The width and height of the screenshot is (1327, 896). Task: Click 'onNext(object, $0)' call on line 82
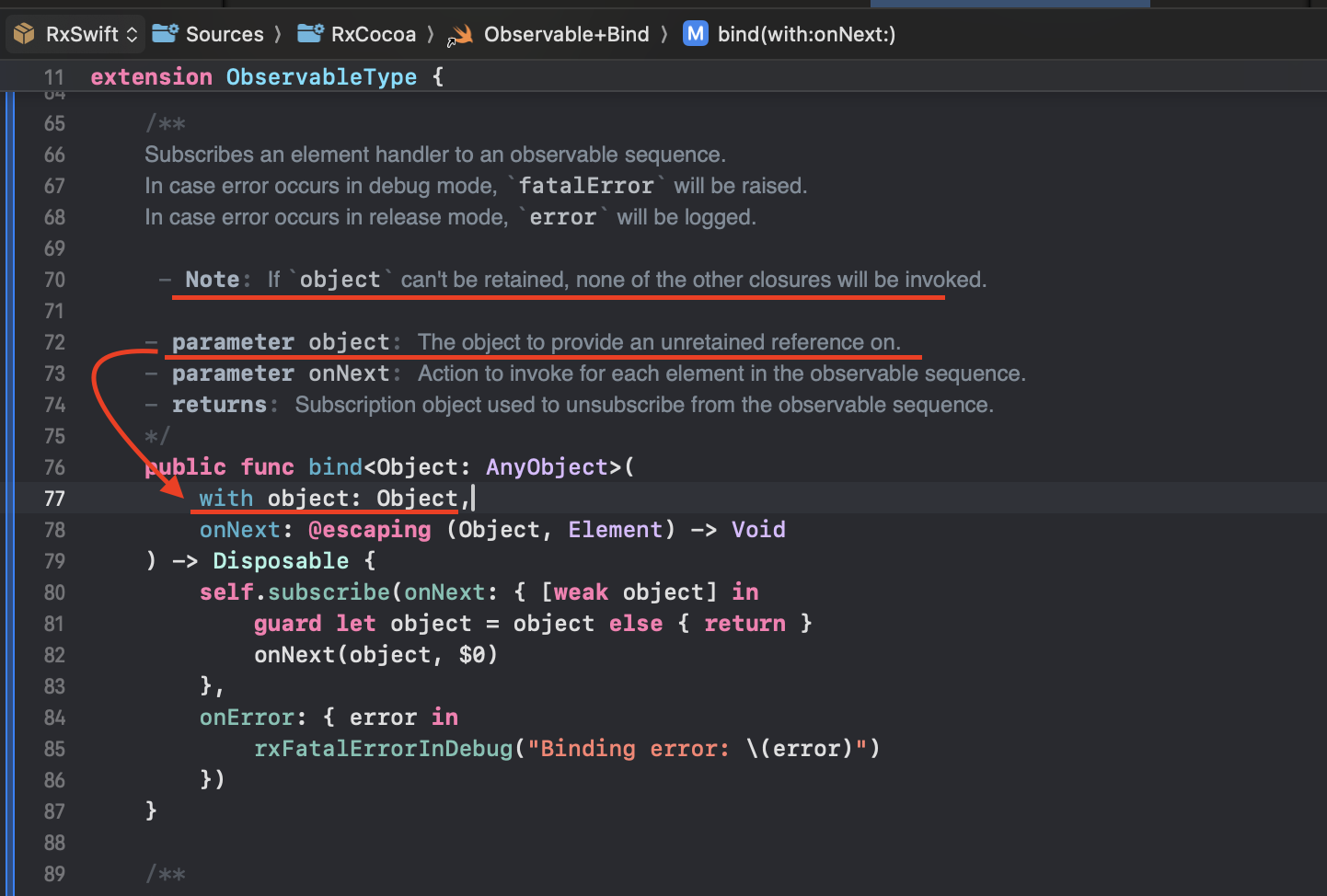click(x=375, y=655)
